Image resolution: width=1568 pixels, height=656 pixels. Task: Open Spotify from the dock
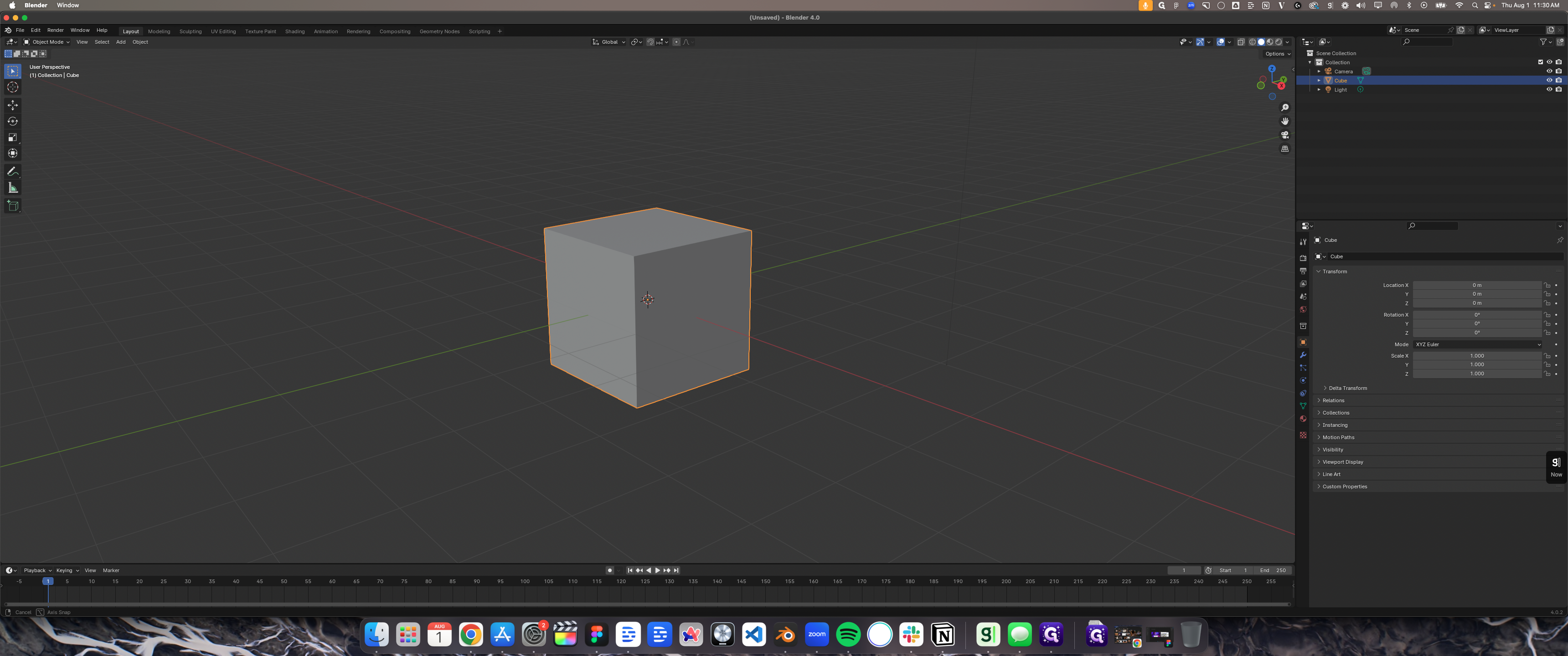pyautogui.click(x=848, y=635)
